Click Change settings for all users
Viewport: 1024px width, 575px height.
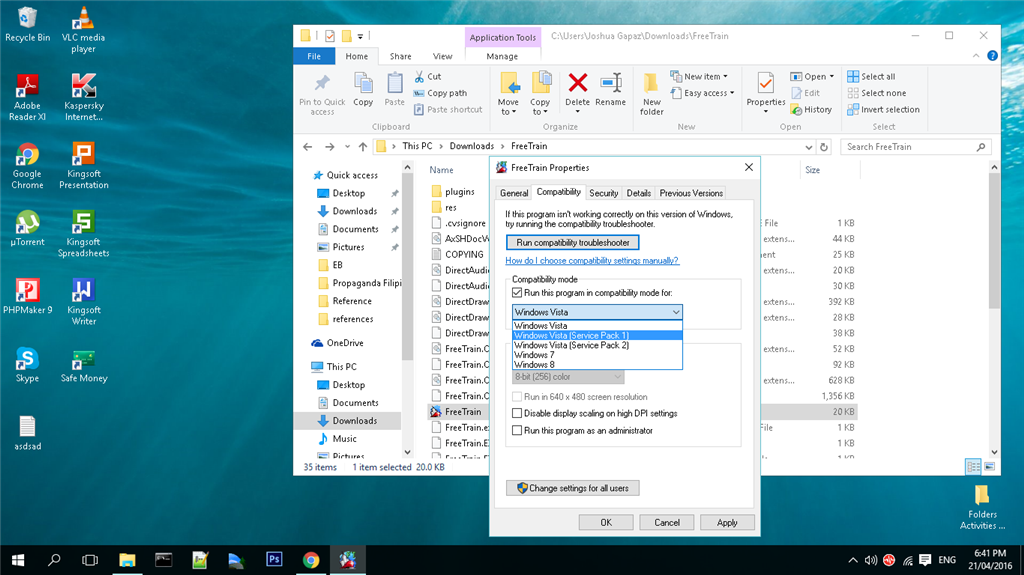click(x=573, y=488)
